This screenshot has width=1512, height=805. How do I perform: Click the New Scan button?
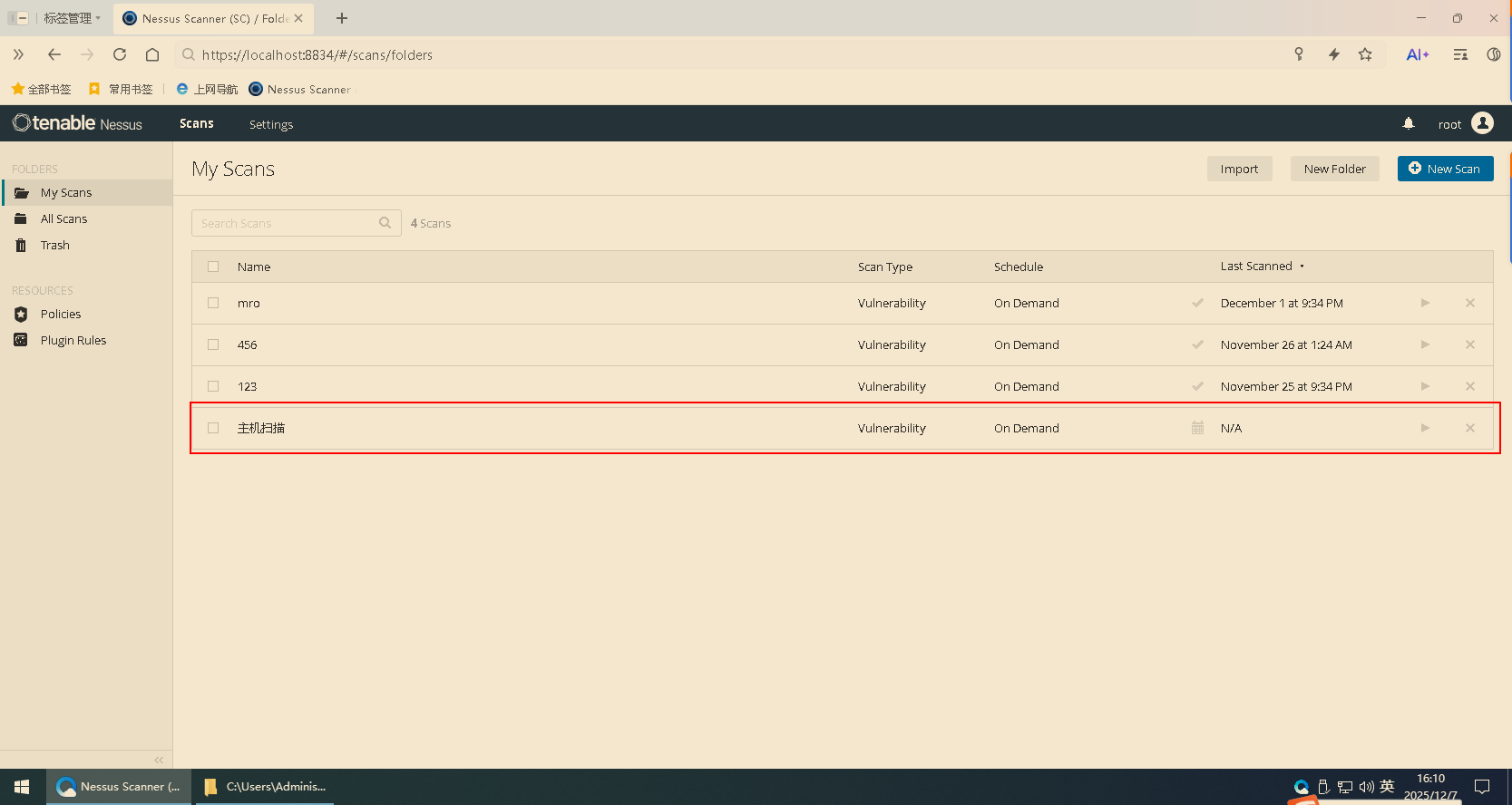click(x=1445, y=169)
